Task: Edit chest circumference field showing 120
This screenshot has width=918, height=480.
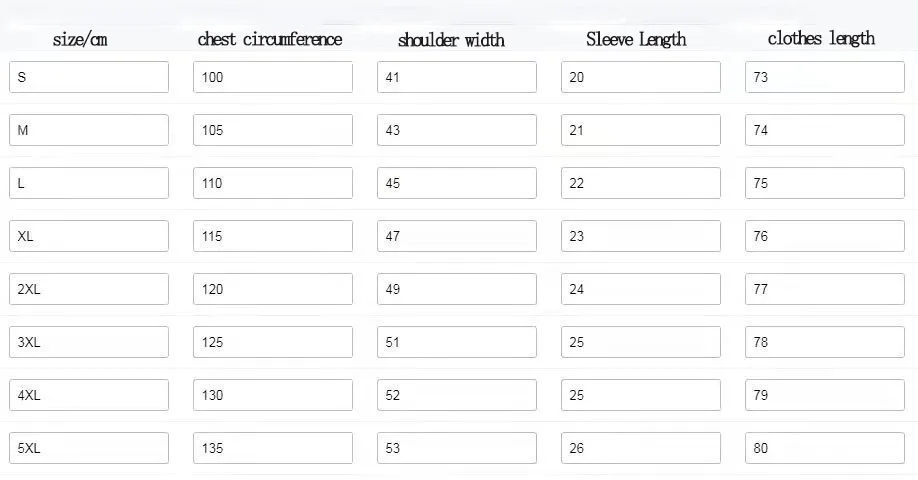Action: (272, 289)
